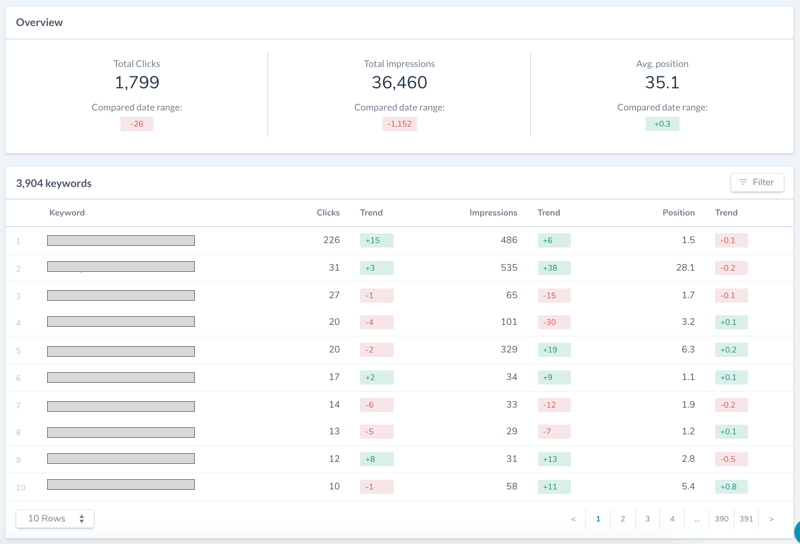
Task: Click the pagination ellipsis
Action: (697, 519)
